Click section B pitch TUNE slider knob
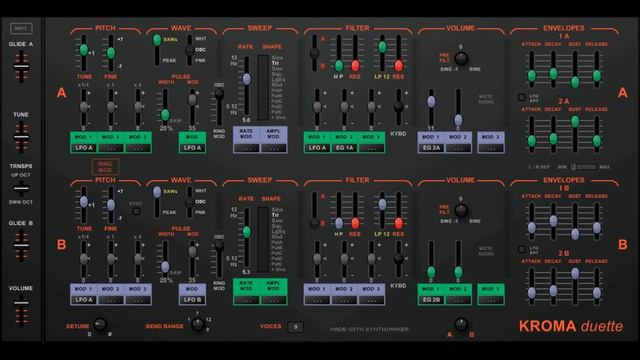 pos(84,201)
